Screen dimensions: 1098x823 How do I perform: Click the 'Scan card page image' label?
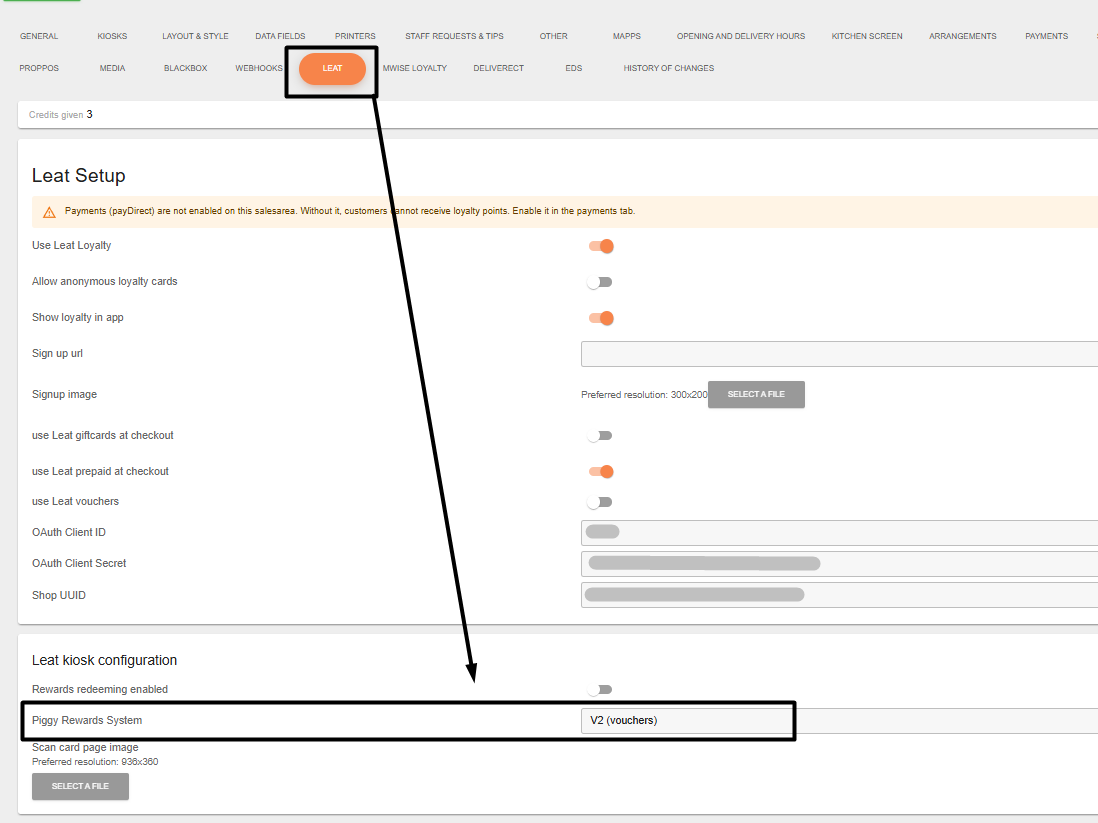click(x=85, y=747)
